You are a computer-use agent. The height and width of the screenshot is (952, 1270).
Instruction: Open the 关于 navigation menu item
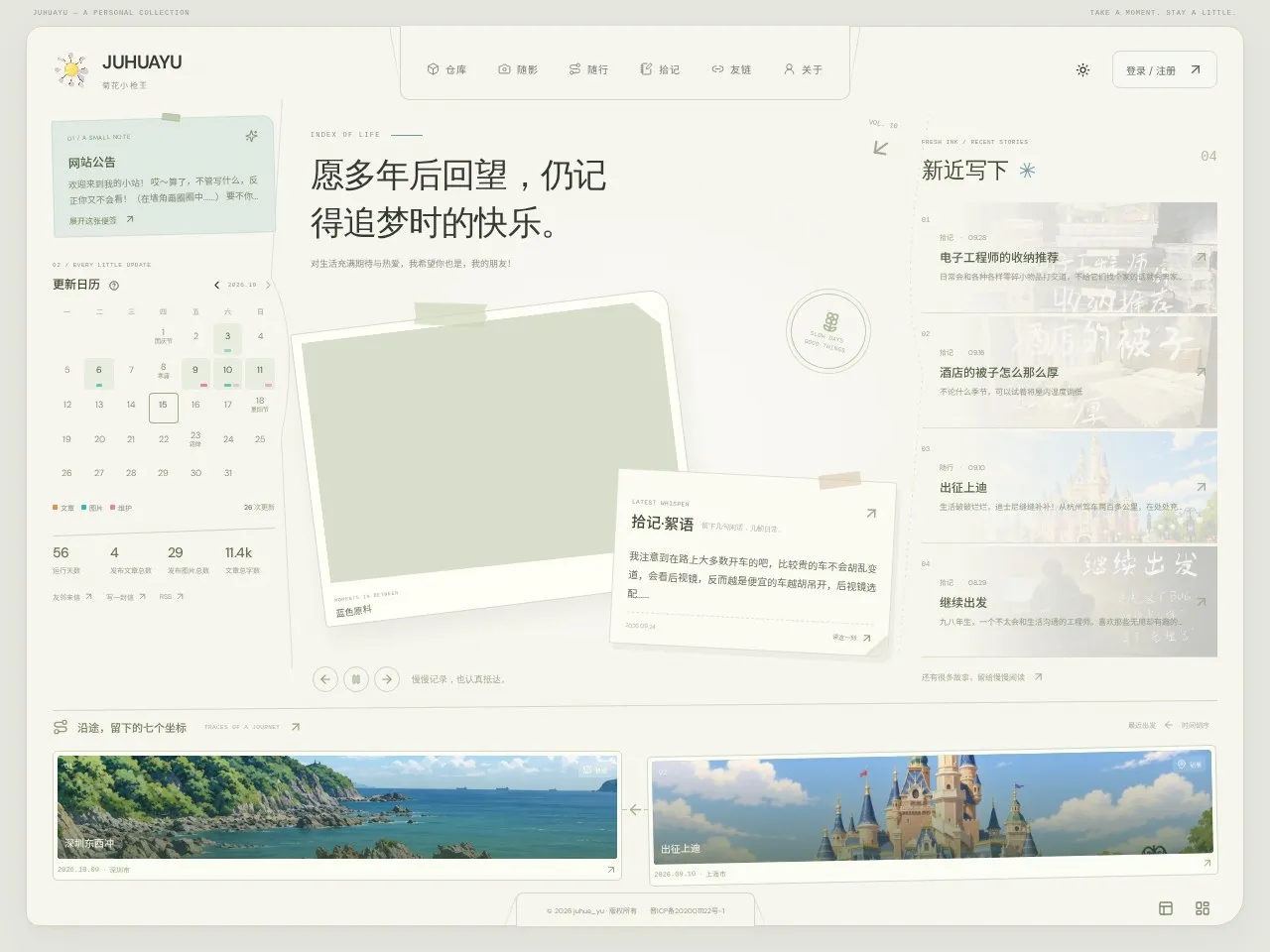click(803, 69)
